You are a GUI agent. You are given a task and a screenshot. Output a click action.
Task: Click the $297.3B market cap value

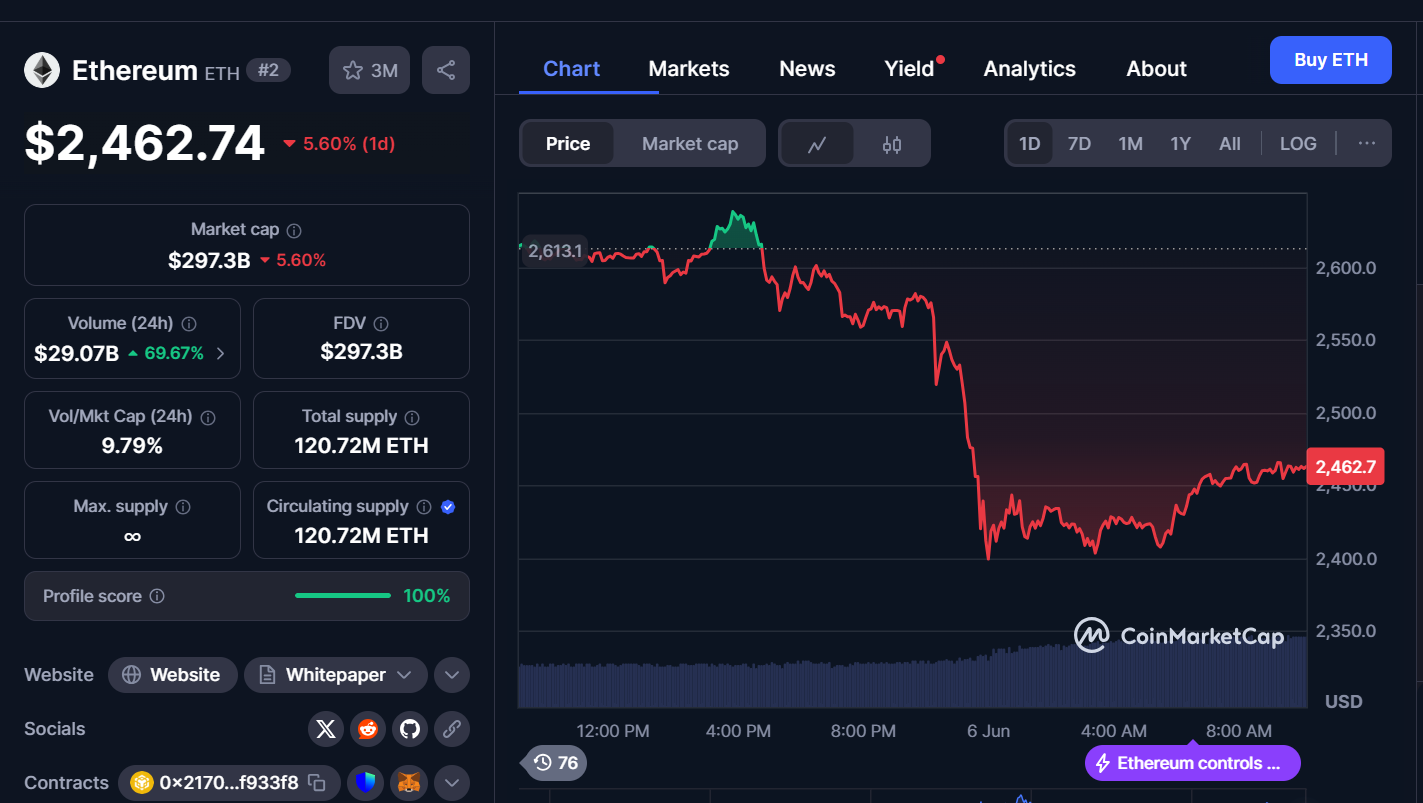pos(209,260)
